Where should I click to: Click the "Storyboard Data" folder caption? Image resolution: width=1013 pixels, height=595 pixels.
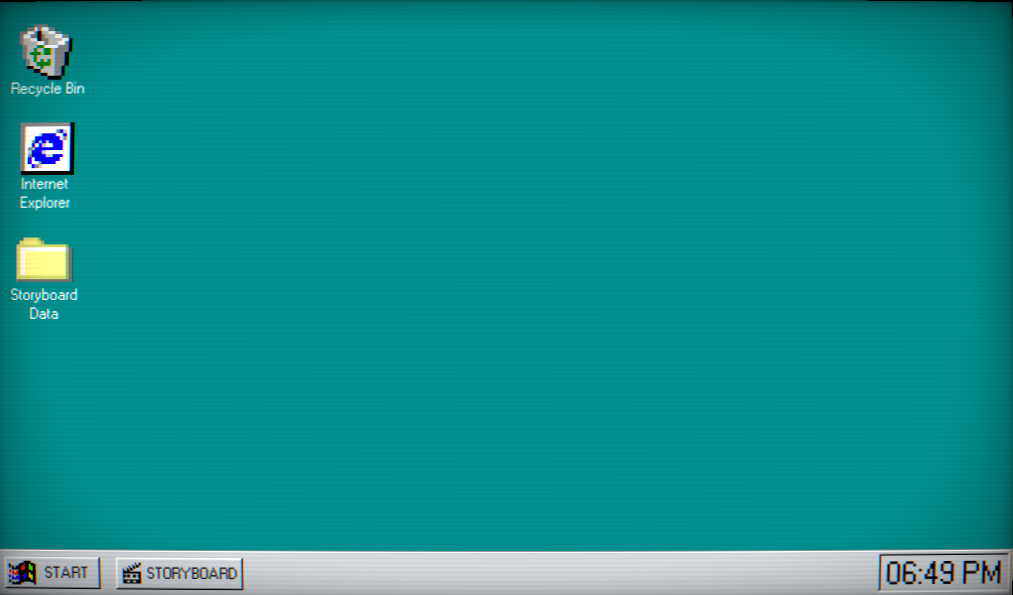click(44, 304)
